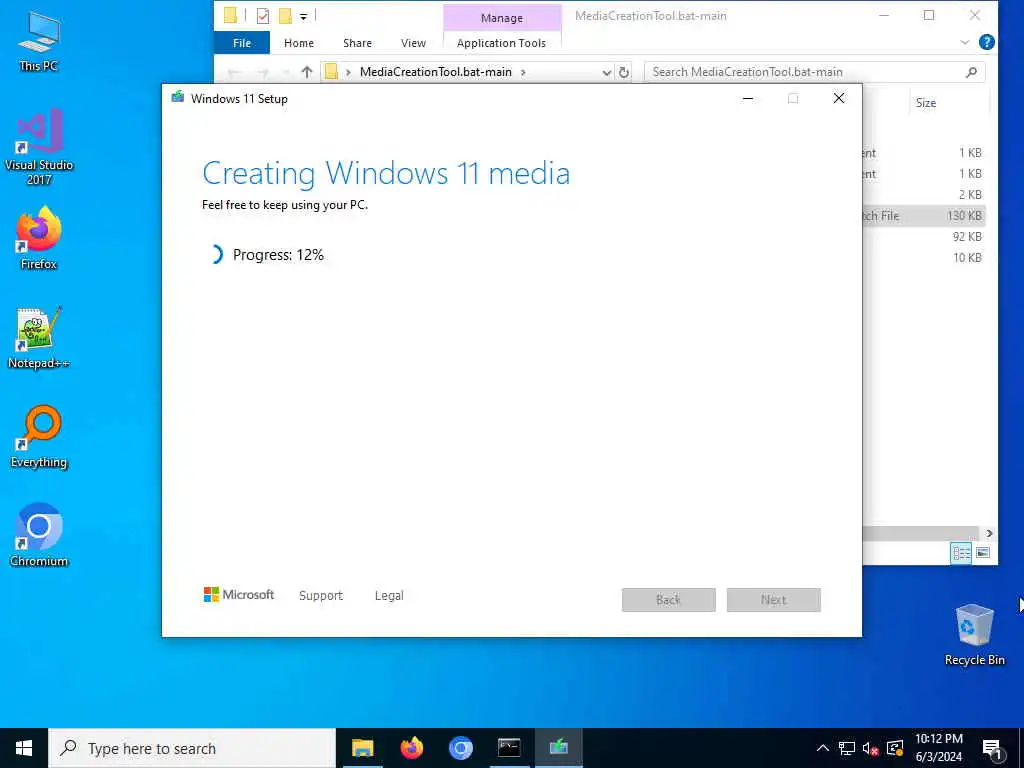Image resolution: width=1024 pixels, height=768 pixels.
Task: Open the Home ribbon tab
Action: click(x=298, y=43)
